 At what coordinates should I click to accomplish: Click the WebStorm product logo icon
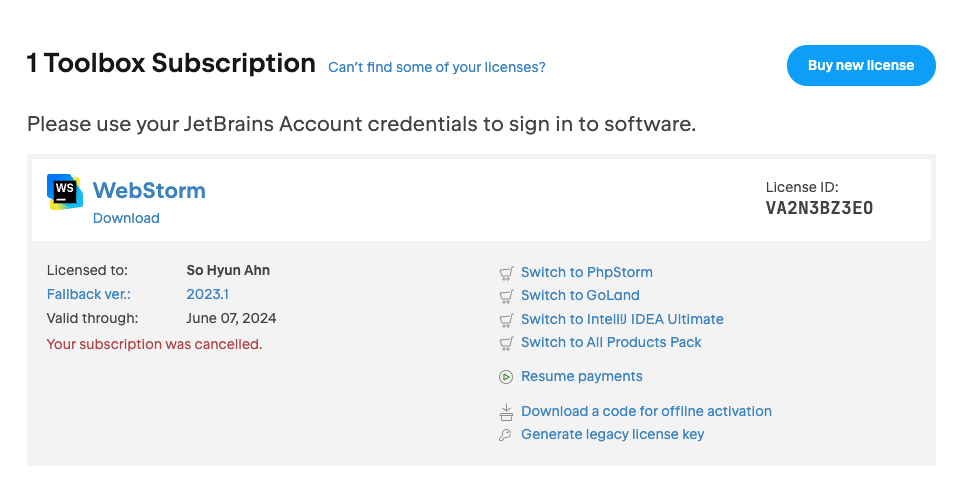point(65,192)
